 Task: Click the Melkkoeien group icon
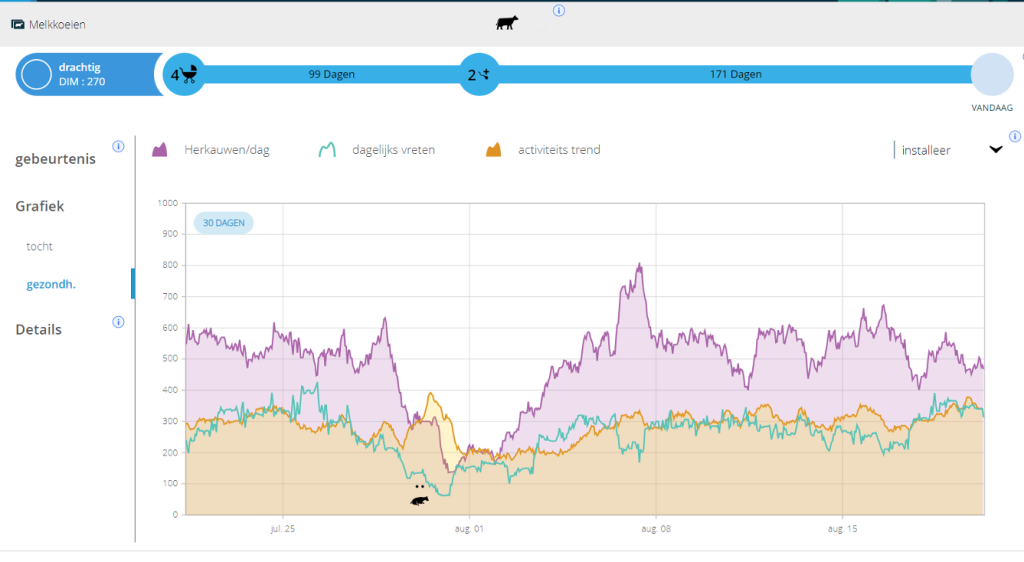click(x=17, y=23)
